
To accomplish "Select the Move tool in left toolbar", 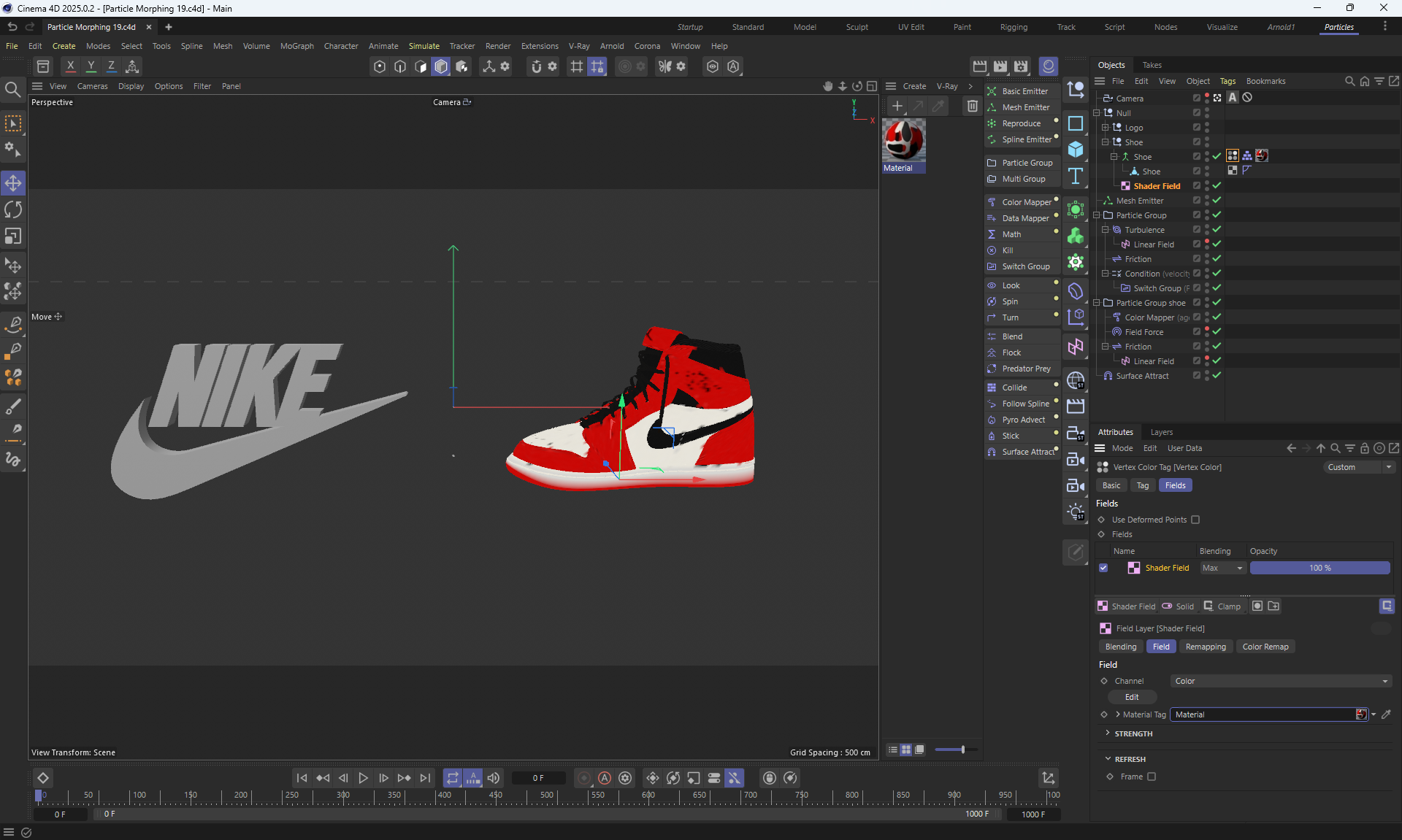I will [13, 182].
